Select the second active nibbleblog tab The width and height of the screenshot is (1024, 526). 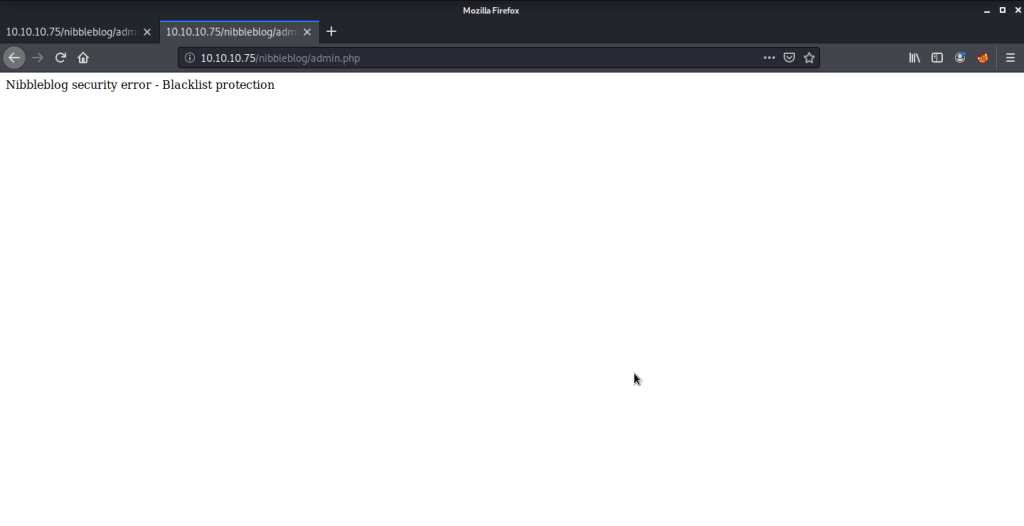coord(230,31)
